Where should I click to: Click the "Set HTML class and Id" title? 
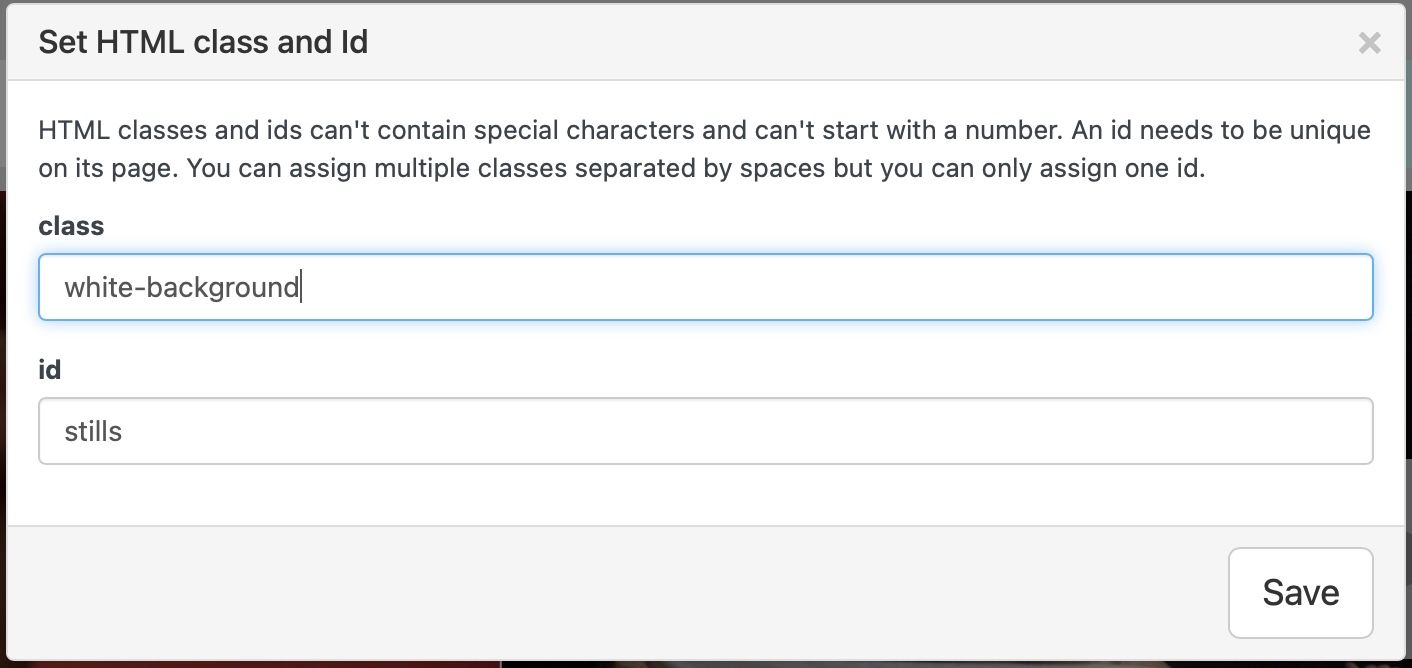[203, 42]
